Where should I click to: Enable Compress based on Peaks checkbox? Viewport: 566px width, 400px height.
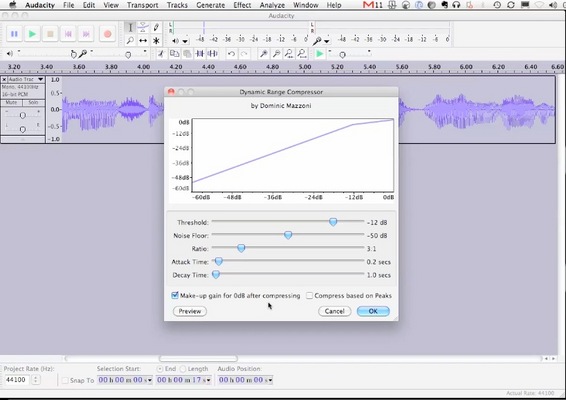309,296
